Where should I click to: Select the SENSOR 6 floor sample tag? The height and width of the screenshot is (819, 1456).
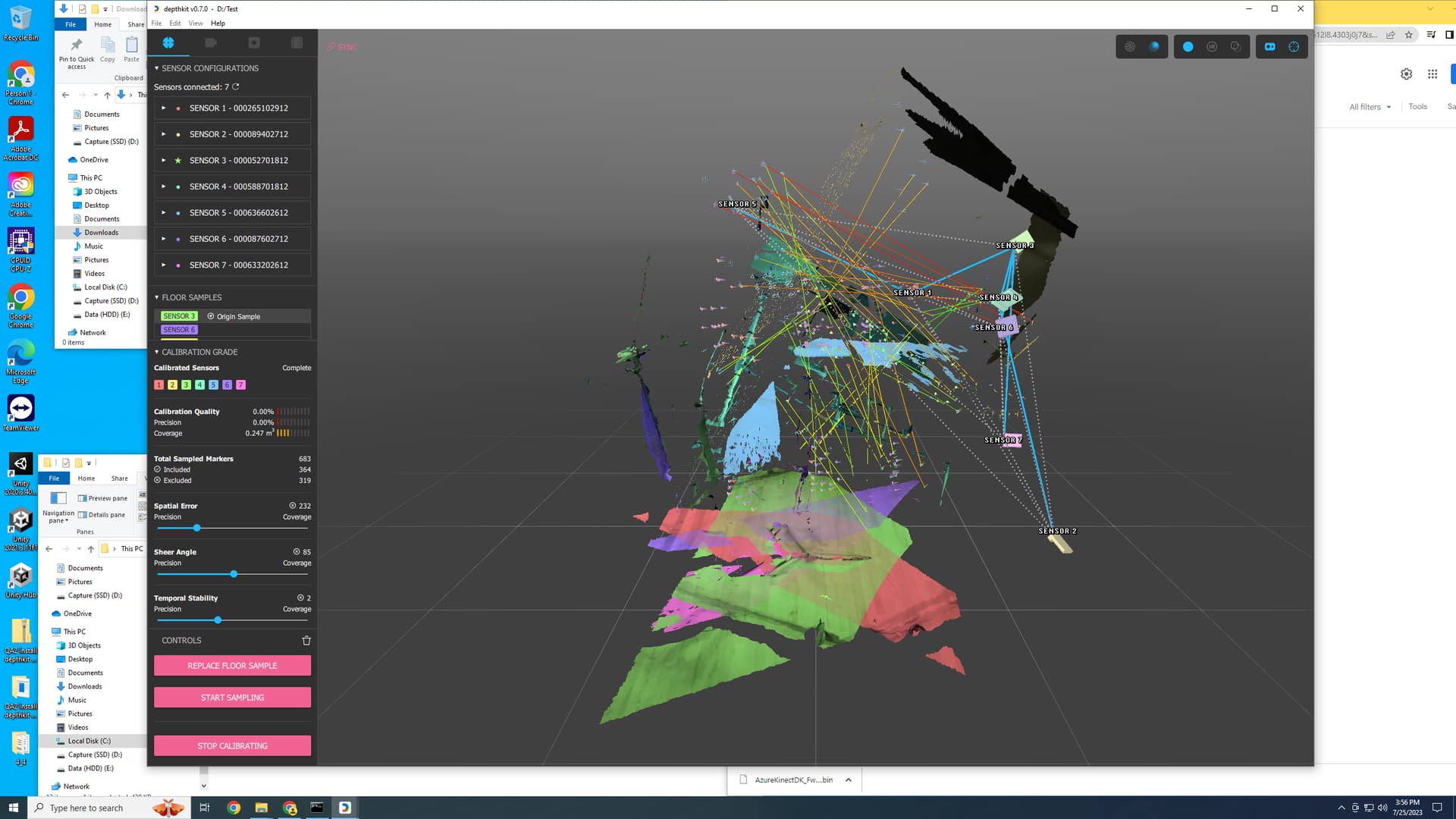tap(179, 330)
